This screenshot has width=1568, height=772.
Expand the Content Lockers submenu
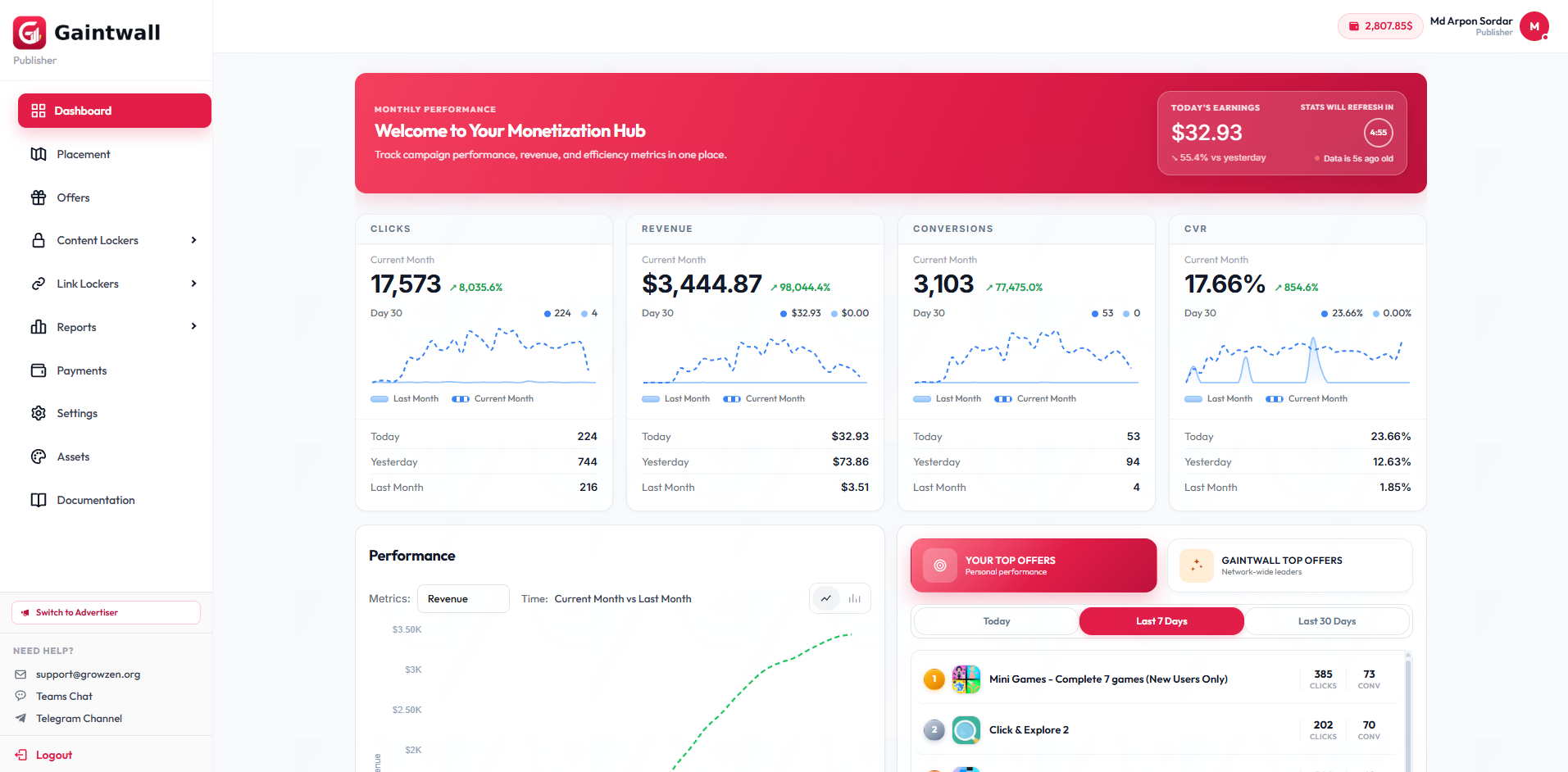[x=194, y=240]
